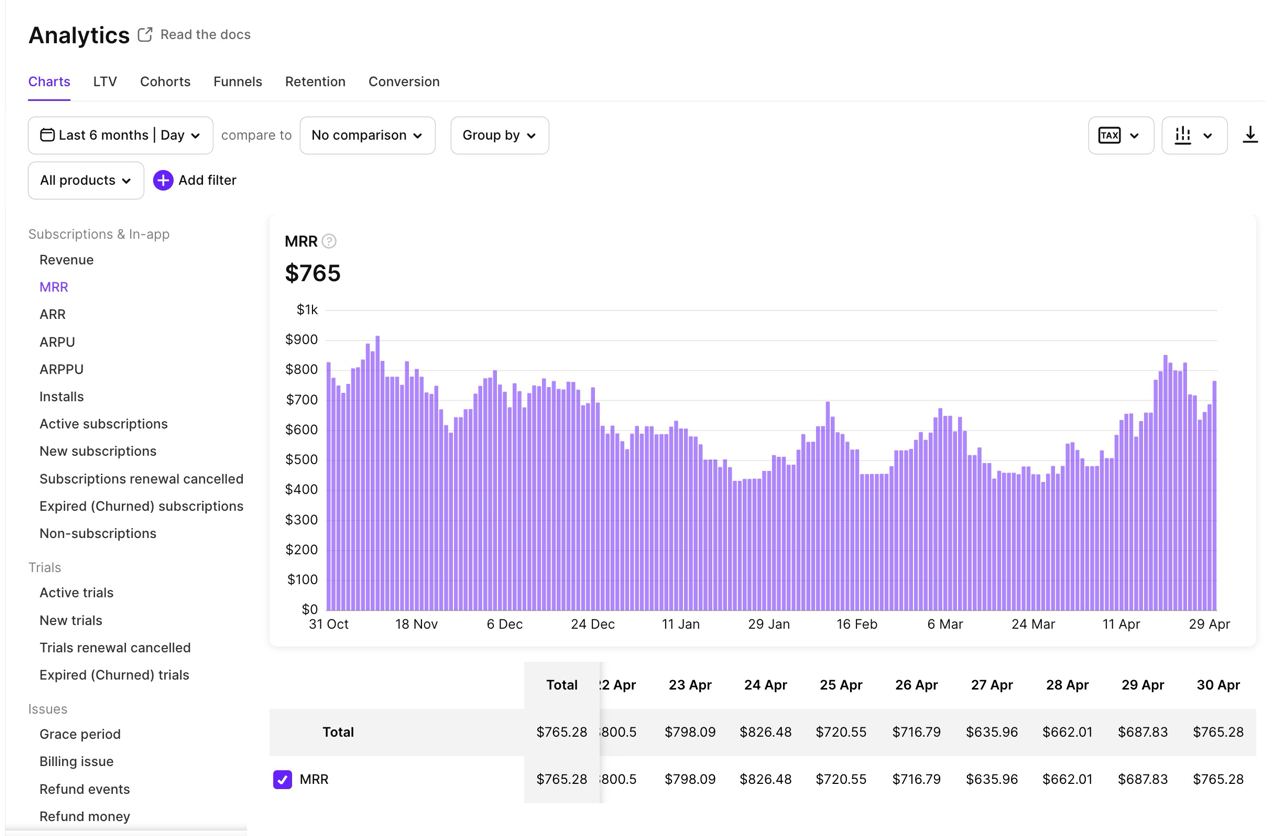Enable the MRR row selection checkbox
This screenshot has height=836, width=1280.
coord(283,779)
